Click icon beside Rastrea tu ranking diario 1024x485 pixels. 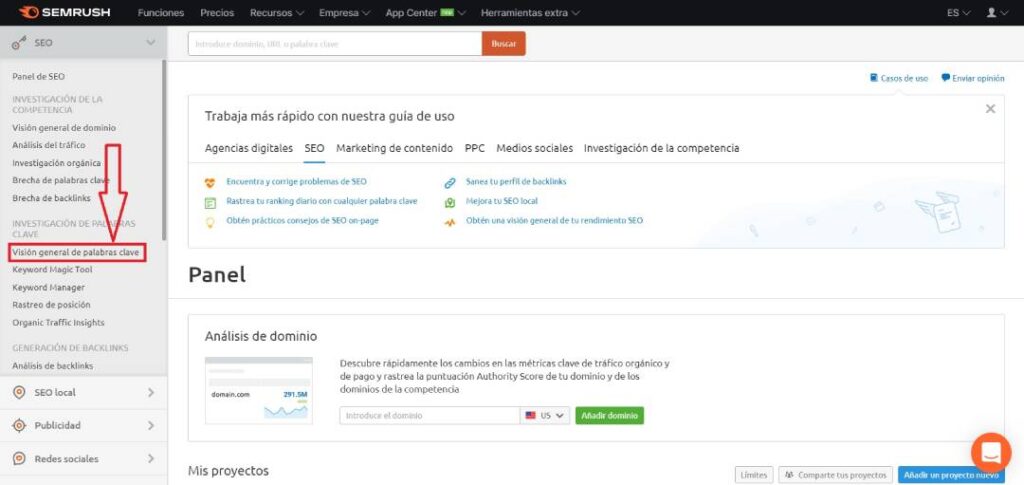tap(210, 203)
